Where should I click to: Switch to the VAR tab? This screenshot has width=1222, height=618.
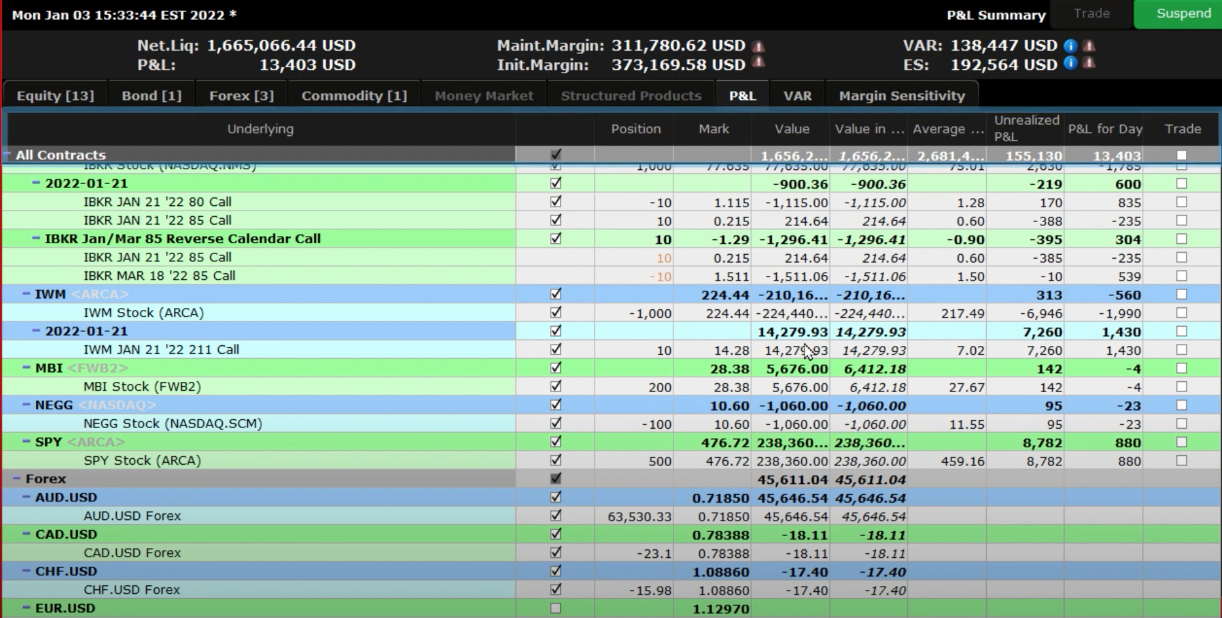coord(797,96)
